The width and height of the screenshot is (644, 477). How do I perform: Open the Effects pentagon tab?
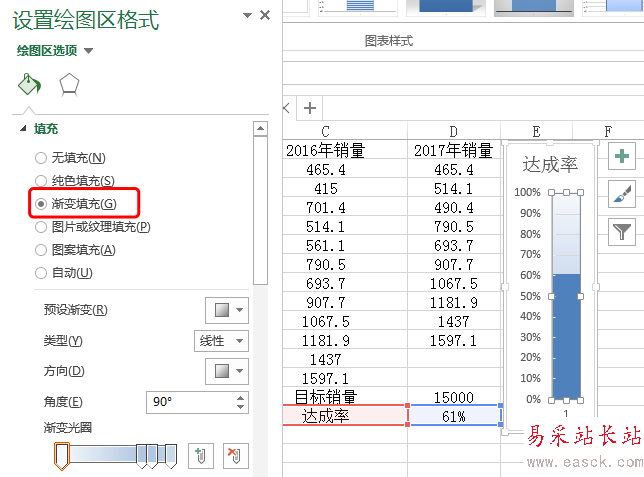point(69,85)
